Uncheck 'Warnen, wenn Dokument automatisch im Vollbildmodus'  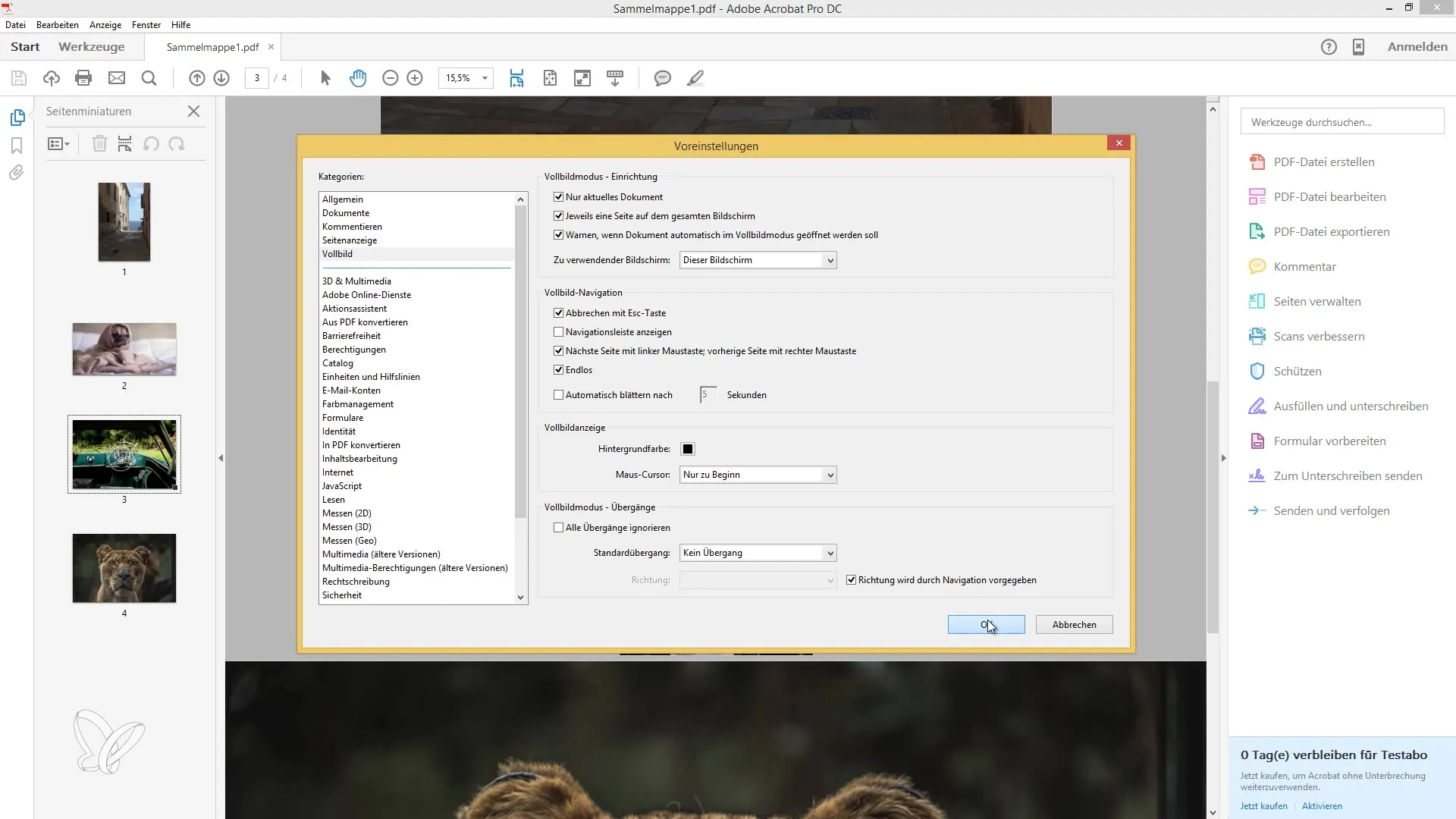click(x=559, y=235)
